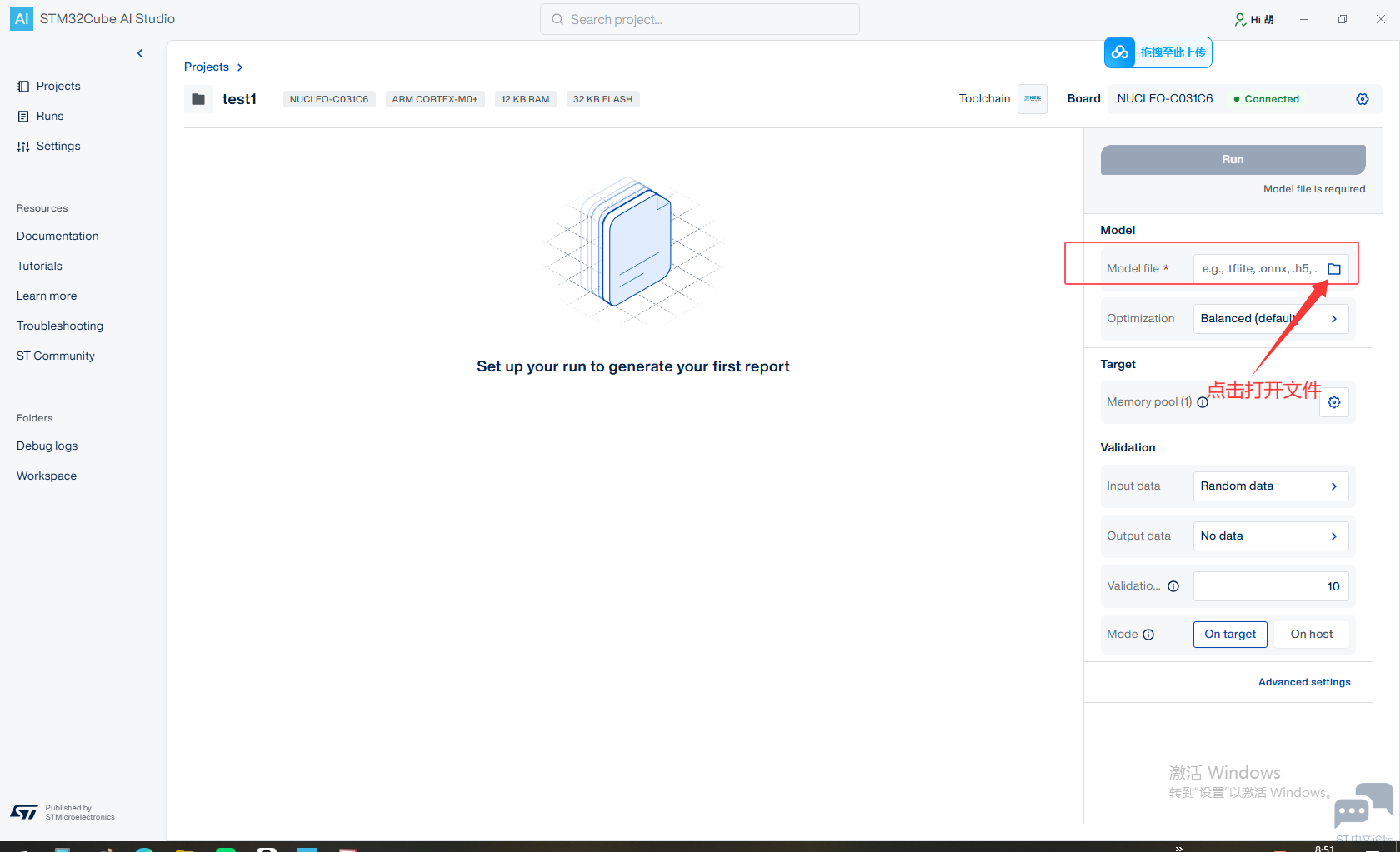Show the Memory pool info tooltip icon
The height and width of the screenshot is (852, 1400).
(x=1202, y=402)
